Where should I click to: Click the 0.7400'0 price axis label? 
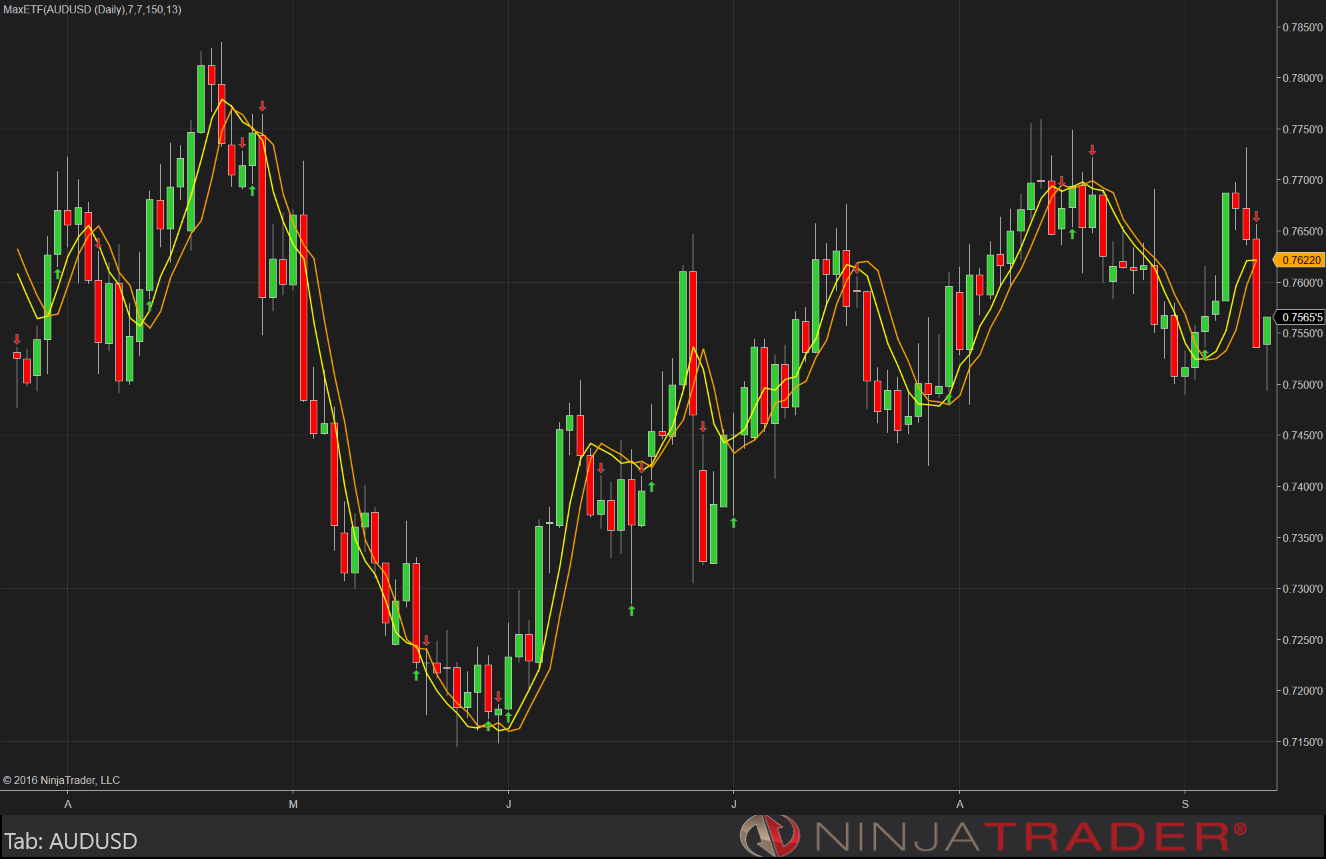pyautogui.click(x=1302, y=486)
